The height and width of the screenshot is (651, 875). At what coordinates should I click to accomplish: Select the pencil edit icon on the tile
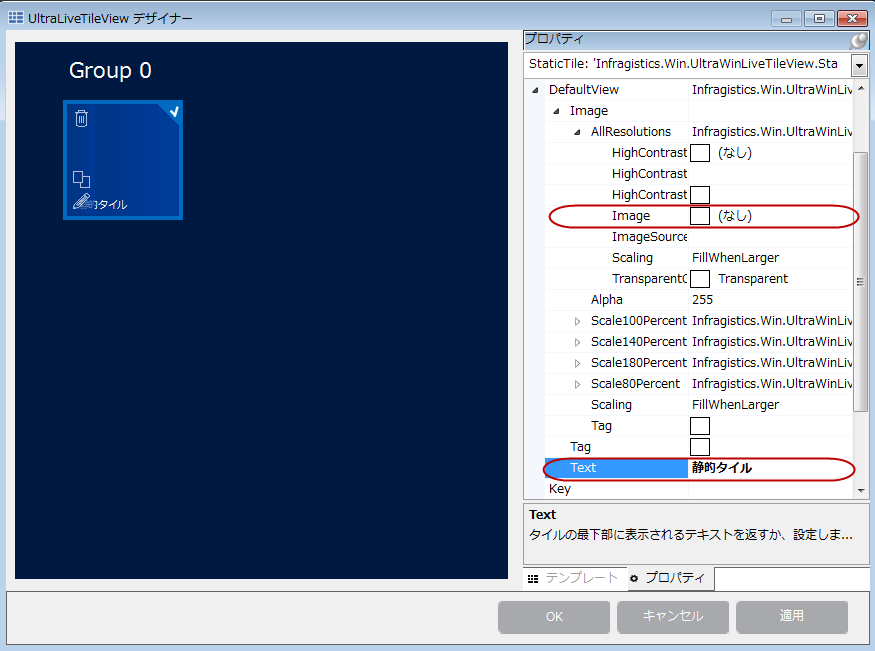(79, 204)
